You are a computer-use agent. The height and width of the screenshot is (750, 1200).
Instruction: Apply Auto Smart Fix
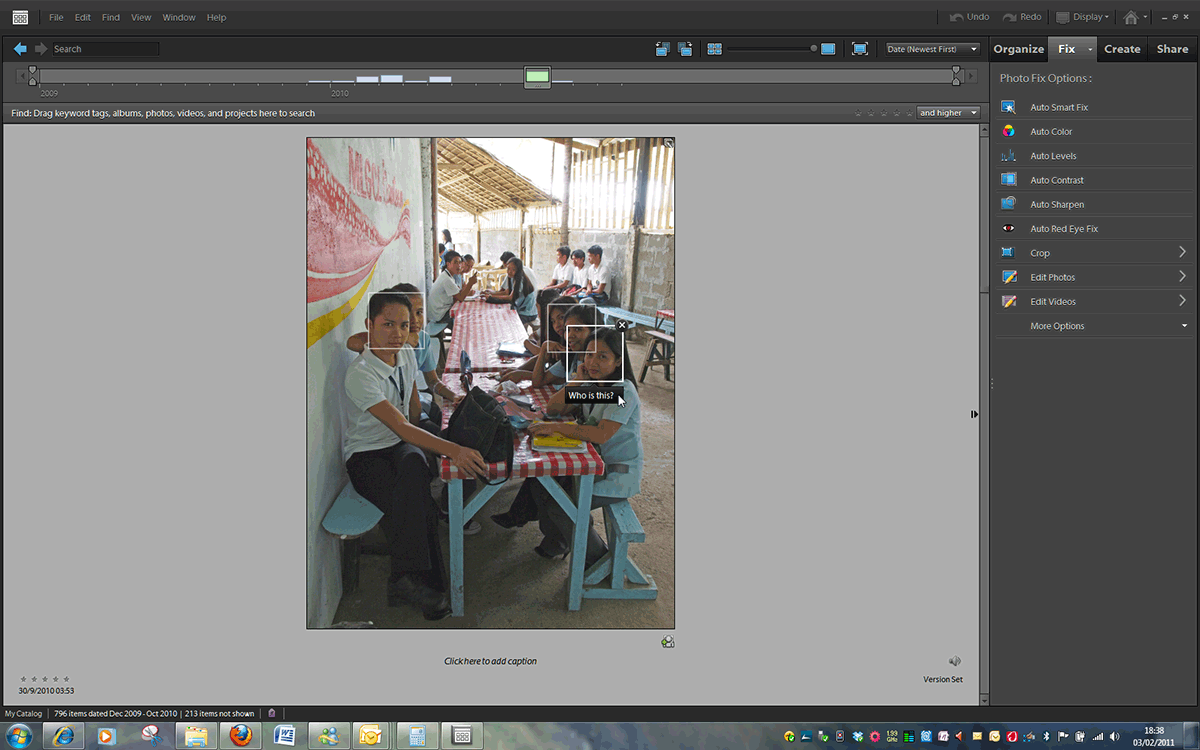pyautogui.click(x=1059, y=107)
